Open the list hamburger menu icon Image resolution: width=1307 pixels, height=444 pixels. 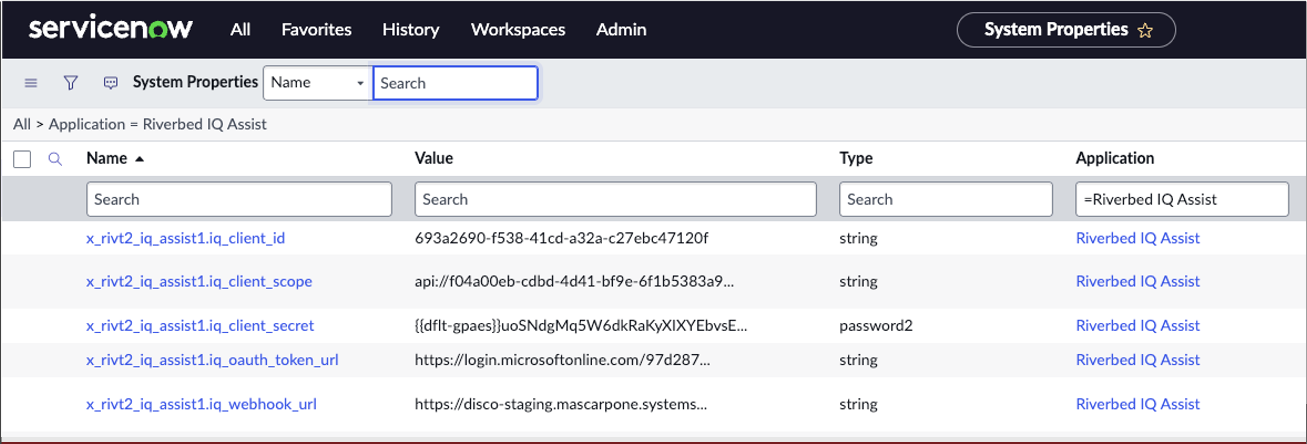click(x=31, y=83)
